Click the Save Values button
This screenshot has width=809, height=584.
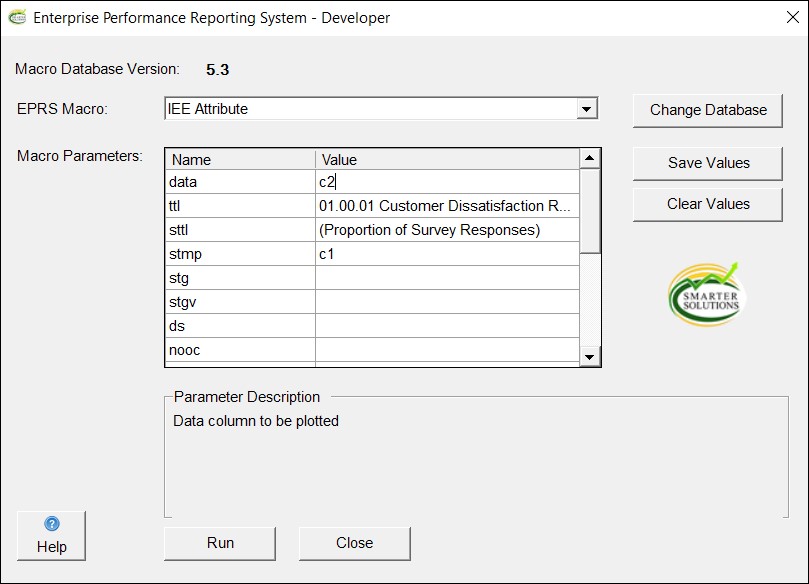pos(708,163)
